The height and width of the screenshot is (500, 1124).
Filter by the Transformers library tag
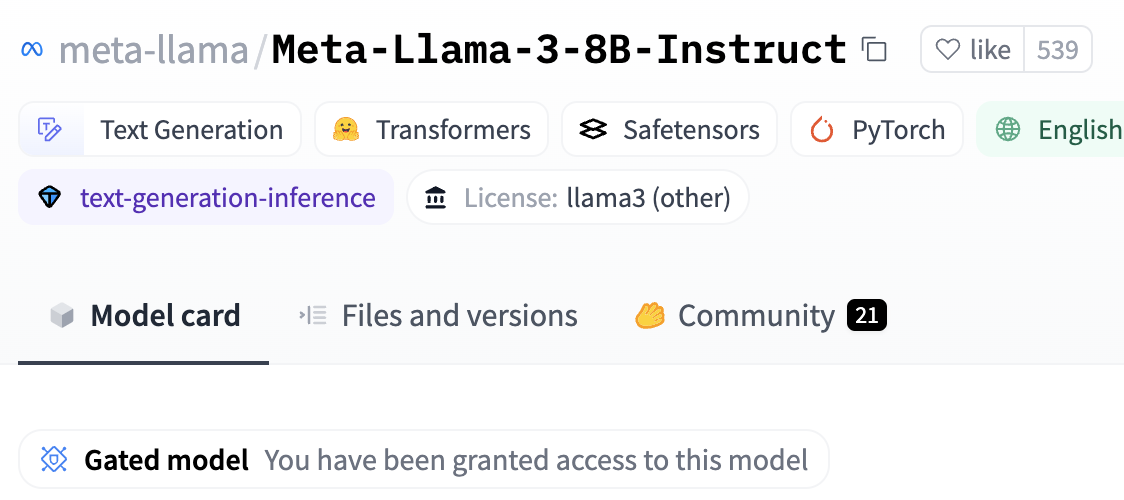coord(453,130)
